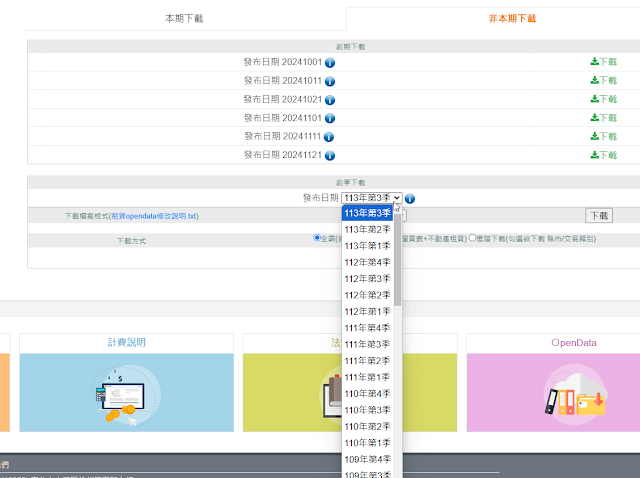Image resolution: width=640 pixels, height=478 pixels.
Task: Choose 111年第1季 option
Action: point(367,377)
